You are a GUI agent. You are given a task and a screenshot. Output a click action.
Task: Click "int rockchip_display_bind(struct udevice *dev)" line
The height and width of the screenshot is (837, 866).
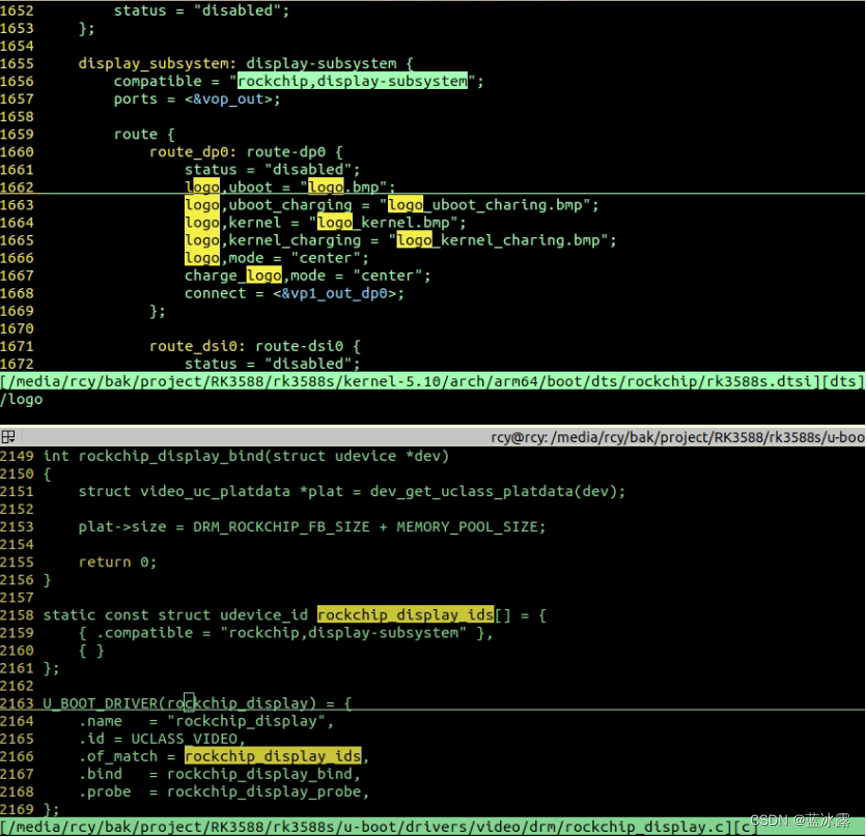point(246,456)
